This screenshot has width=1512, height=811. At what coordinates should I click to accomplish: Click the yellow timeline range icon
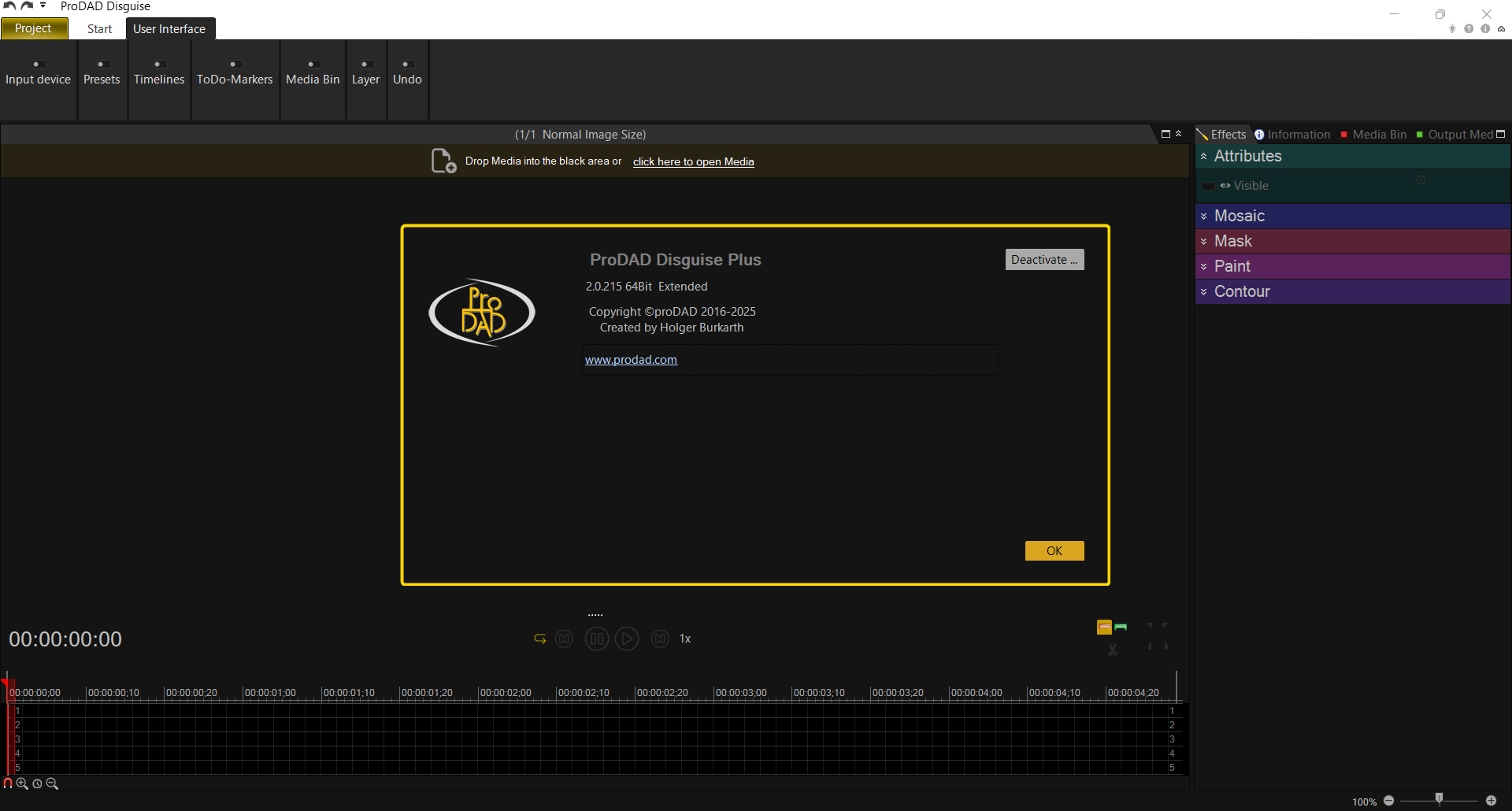(1104, 627)
